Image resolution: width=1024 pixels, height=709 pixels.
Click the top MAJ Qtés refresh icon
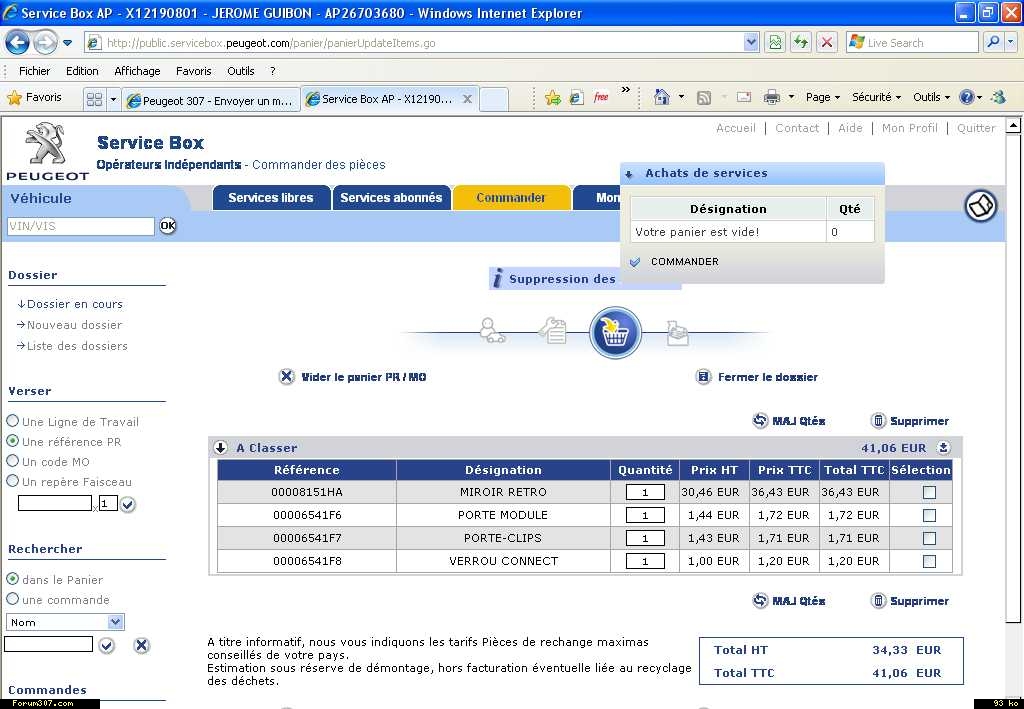click(x=760, y=421)
